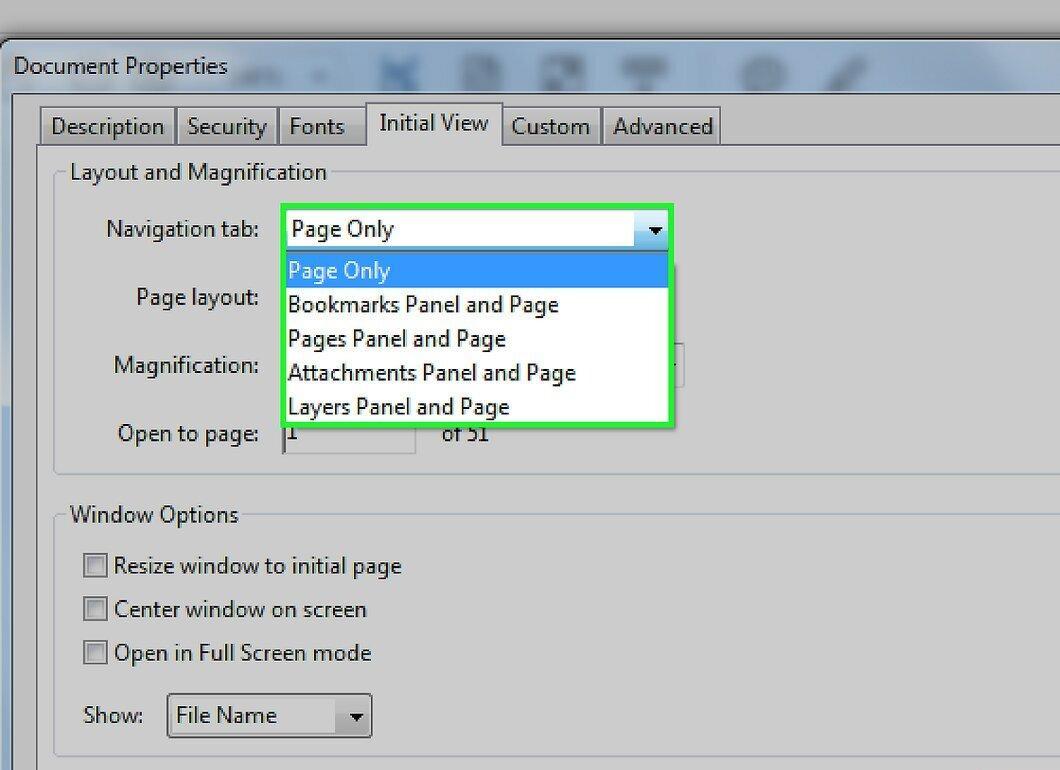Screen dimensions: 1060x770
Task: Open the Custom tab
Action: pos(550,126)
